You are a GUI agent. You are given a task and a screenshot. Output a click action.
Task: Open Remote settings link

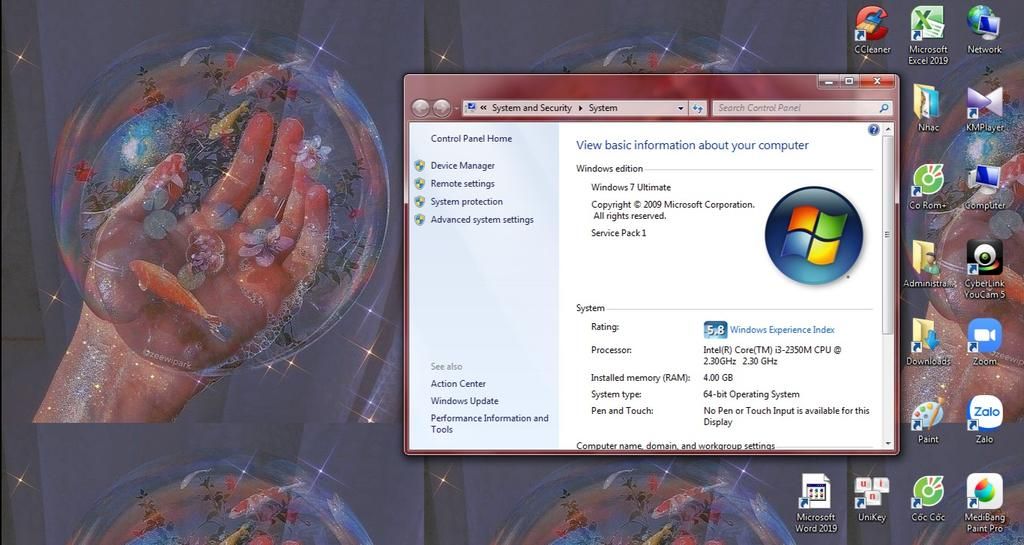tap(462, 184)
